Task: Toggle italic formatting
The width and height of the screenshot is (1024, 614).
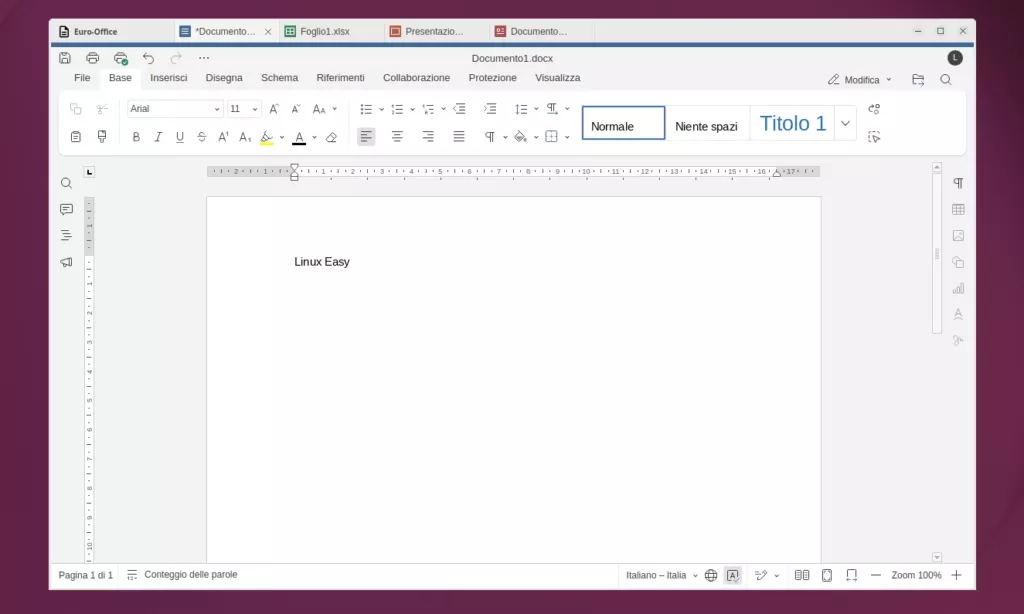Action: click(x=157, y=137)
